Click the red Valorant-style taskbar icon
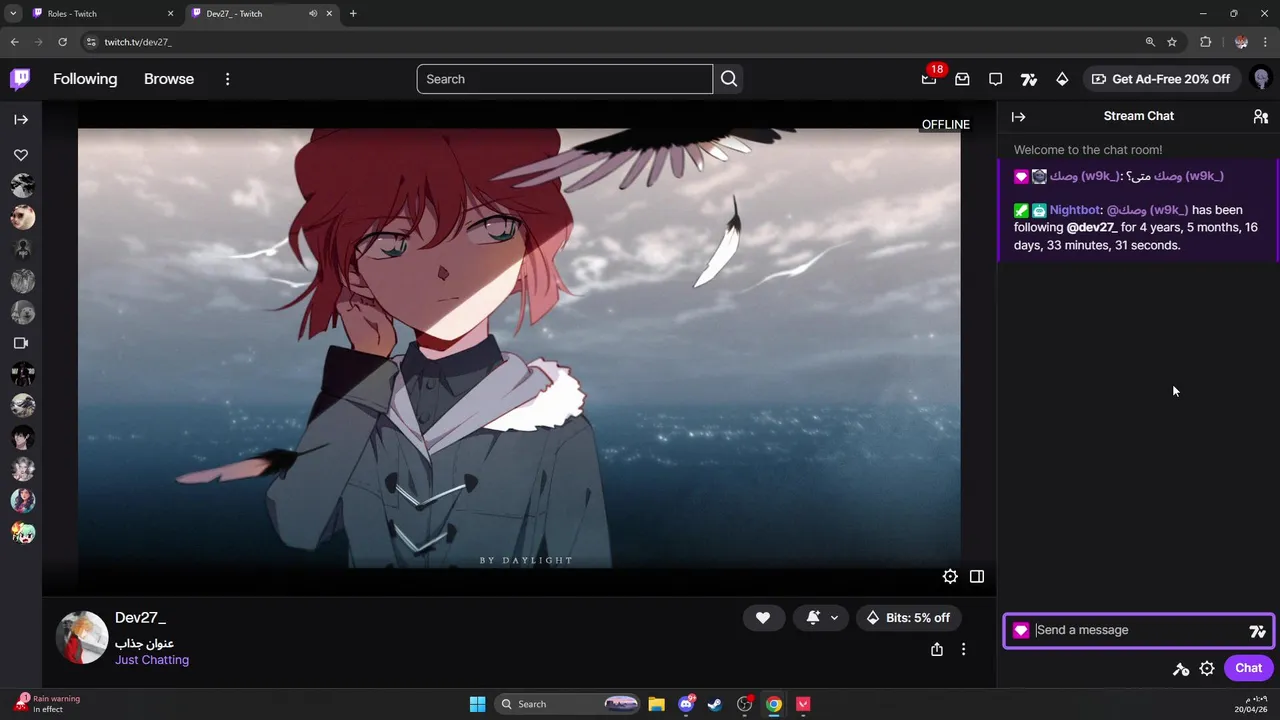Screen dimensions: 1280x720 click(x=803, y=704)
